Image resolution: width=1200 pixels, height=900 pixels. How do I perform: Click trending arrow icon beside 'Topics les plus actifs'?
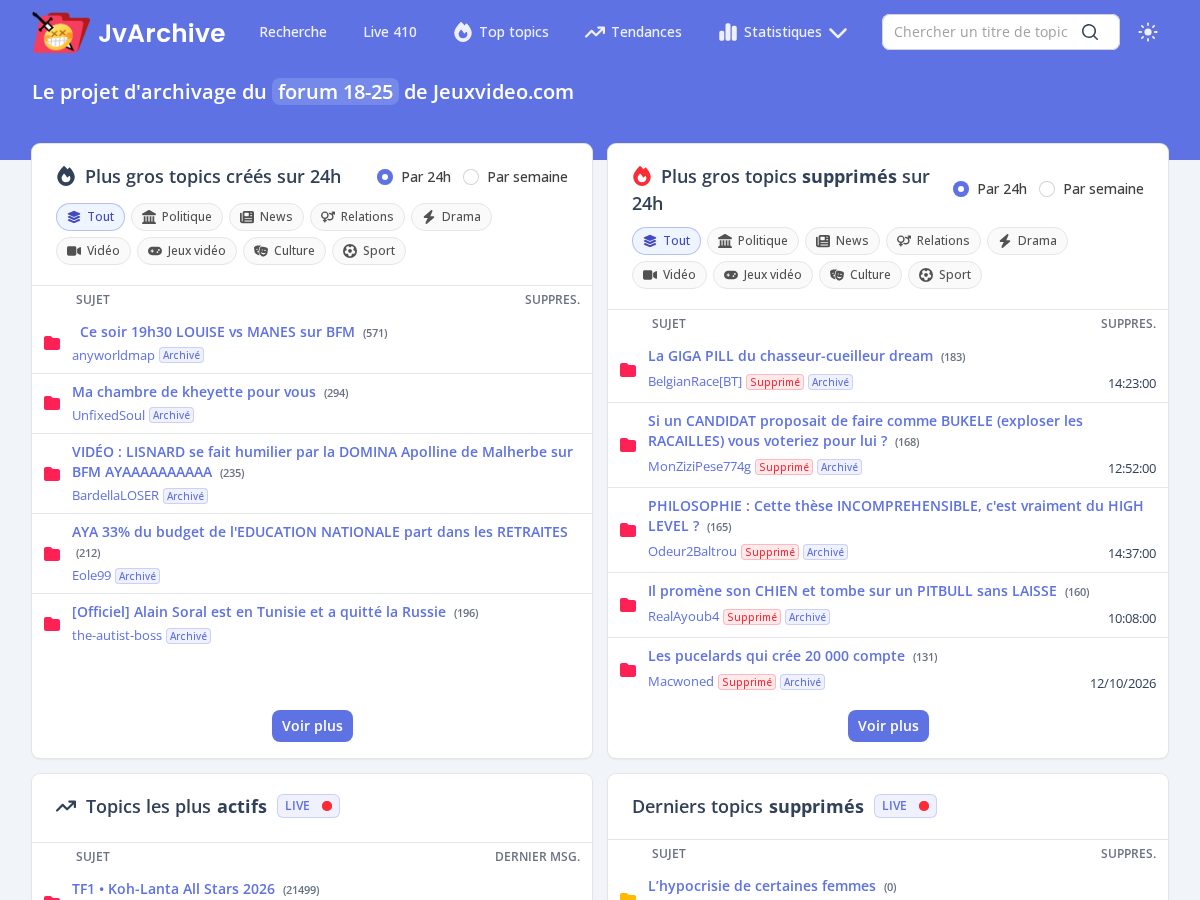[66, 806]
